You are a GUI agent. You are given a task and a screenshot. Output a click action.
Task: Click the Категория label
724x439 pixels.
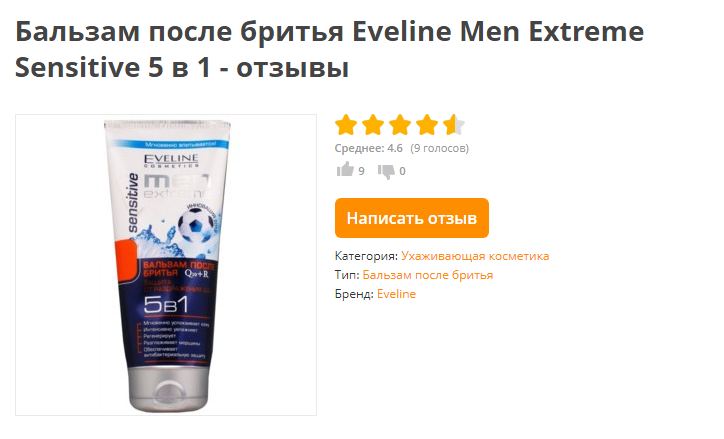pyautogui.click(x=366, y=256)
